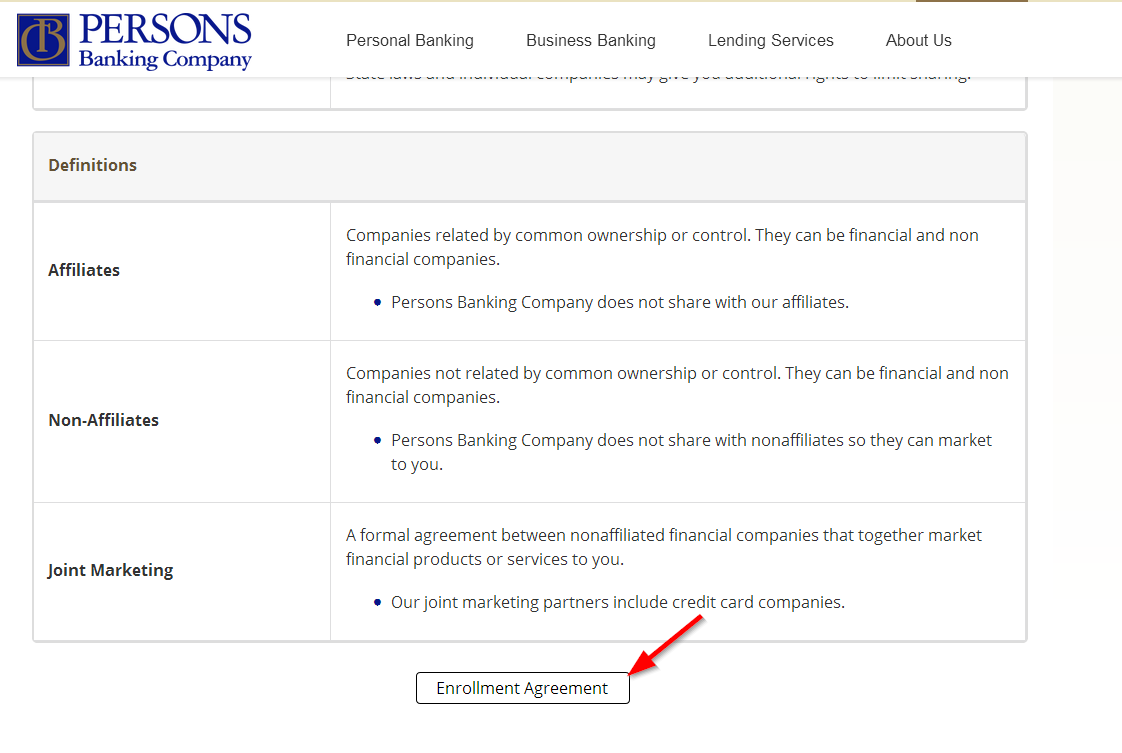The image size is (1122, 753).
Task: Click the bullet before the affiliates sharing statement
Action: [x=377, y=303]
